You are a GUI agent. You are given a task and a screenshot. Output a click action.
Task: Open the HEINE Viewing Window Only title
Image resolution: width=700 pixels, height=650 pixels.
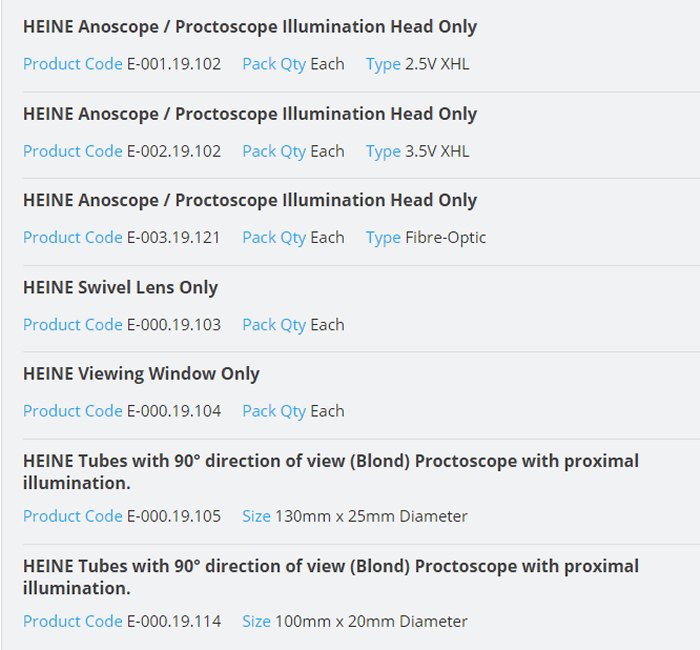tap(141, 374)
